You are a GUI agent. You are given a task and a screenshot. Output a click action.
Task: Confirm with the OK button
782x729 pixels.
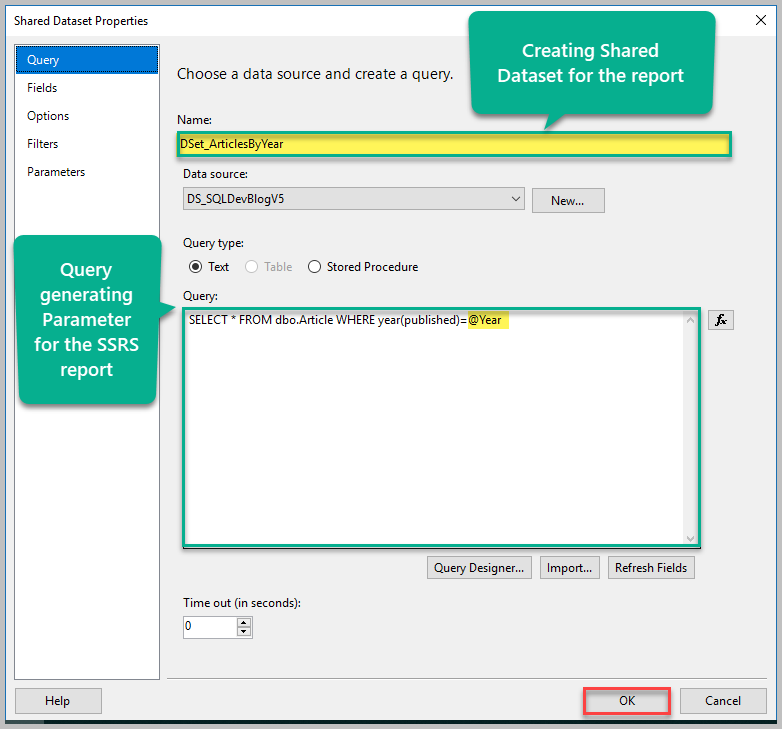coord(627,701)
